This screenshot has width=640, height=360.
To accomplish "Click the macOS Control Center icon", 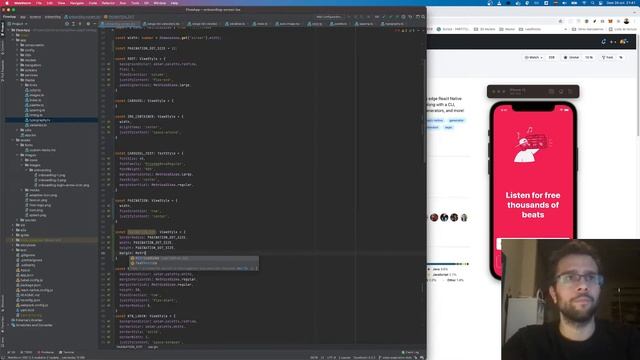I will (601, 3).
